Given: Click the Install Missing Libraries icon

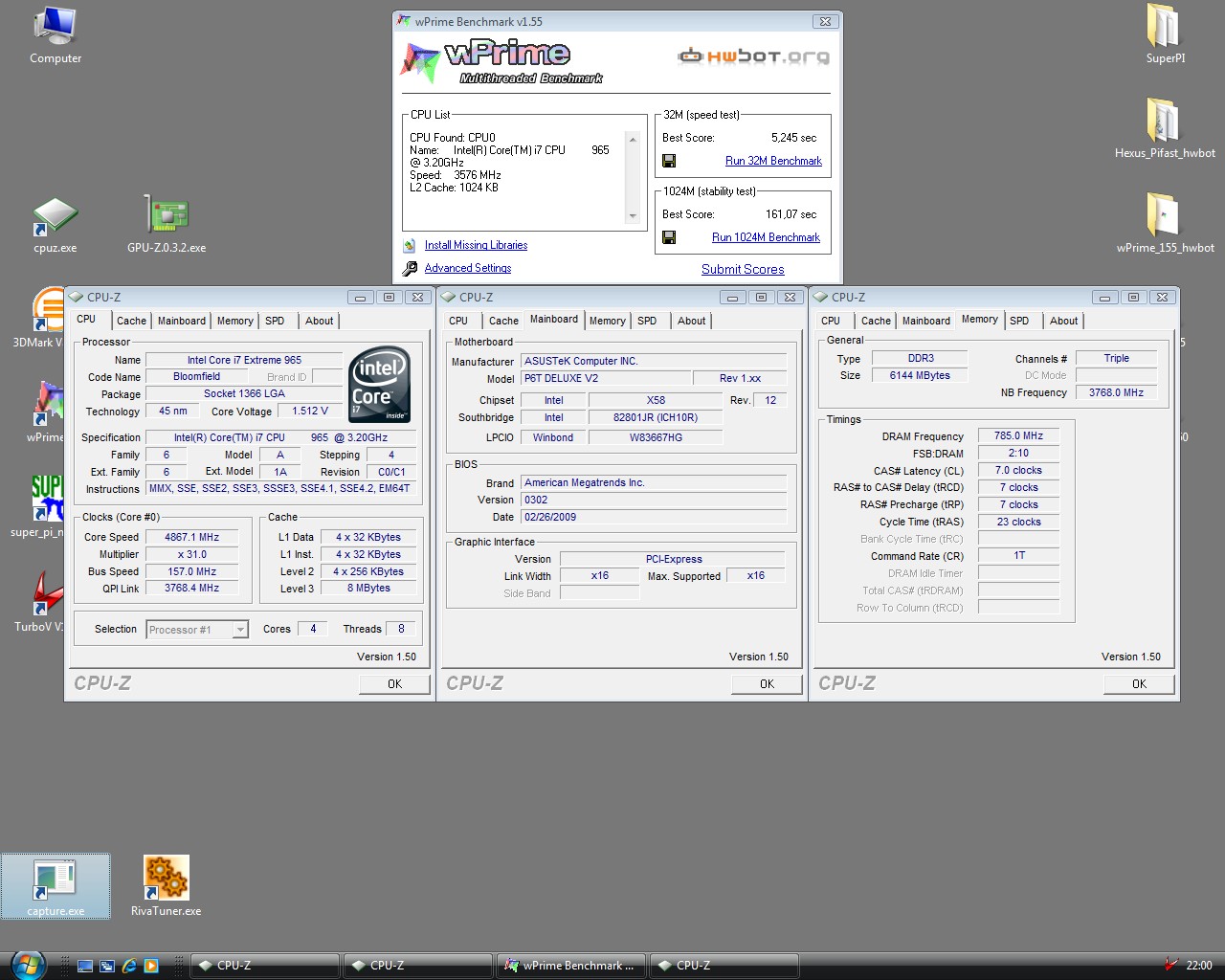Looking at the screenshot, I should (410, 246).
